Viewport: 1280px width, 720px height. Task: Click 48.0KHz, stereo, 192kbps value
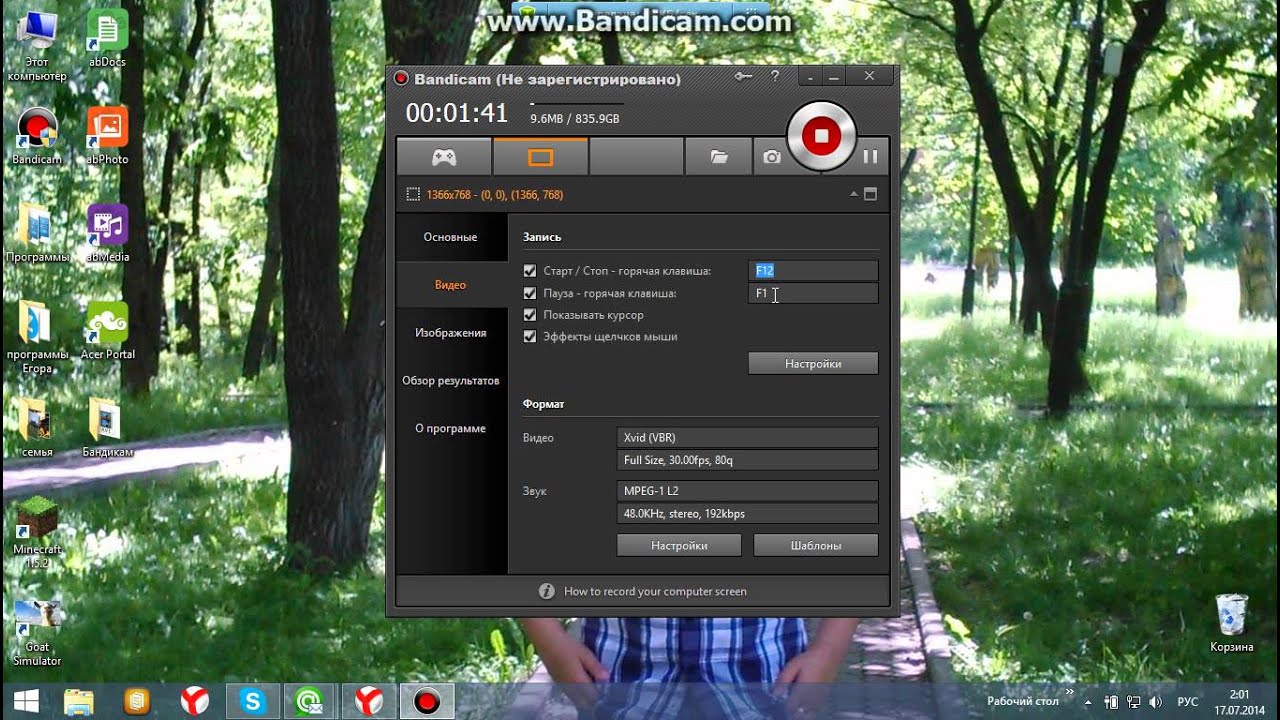[x=748, y=514]
